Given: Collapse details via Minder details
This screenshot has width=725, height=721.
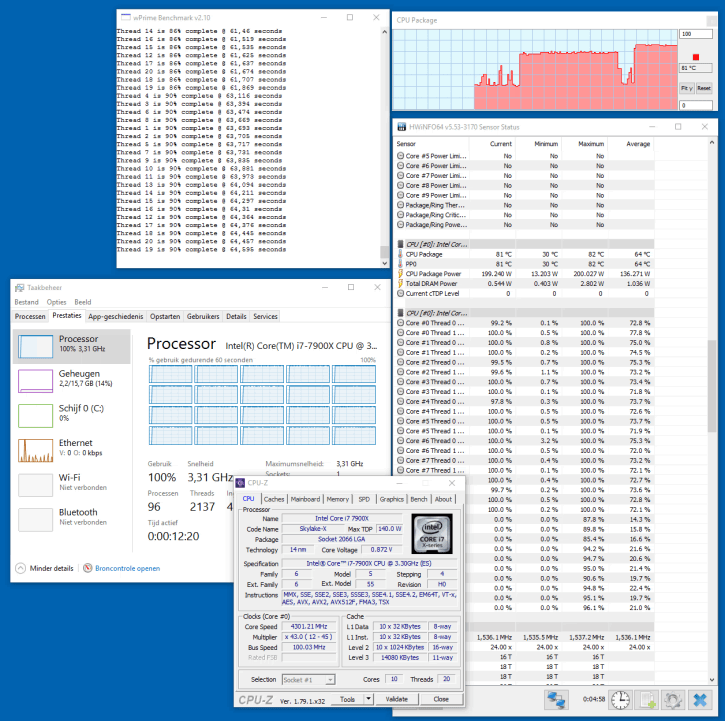Looking at the screenshot, I should pos(44,568).
